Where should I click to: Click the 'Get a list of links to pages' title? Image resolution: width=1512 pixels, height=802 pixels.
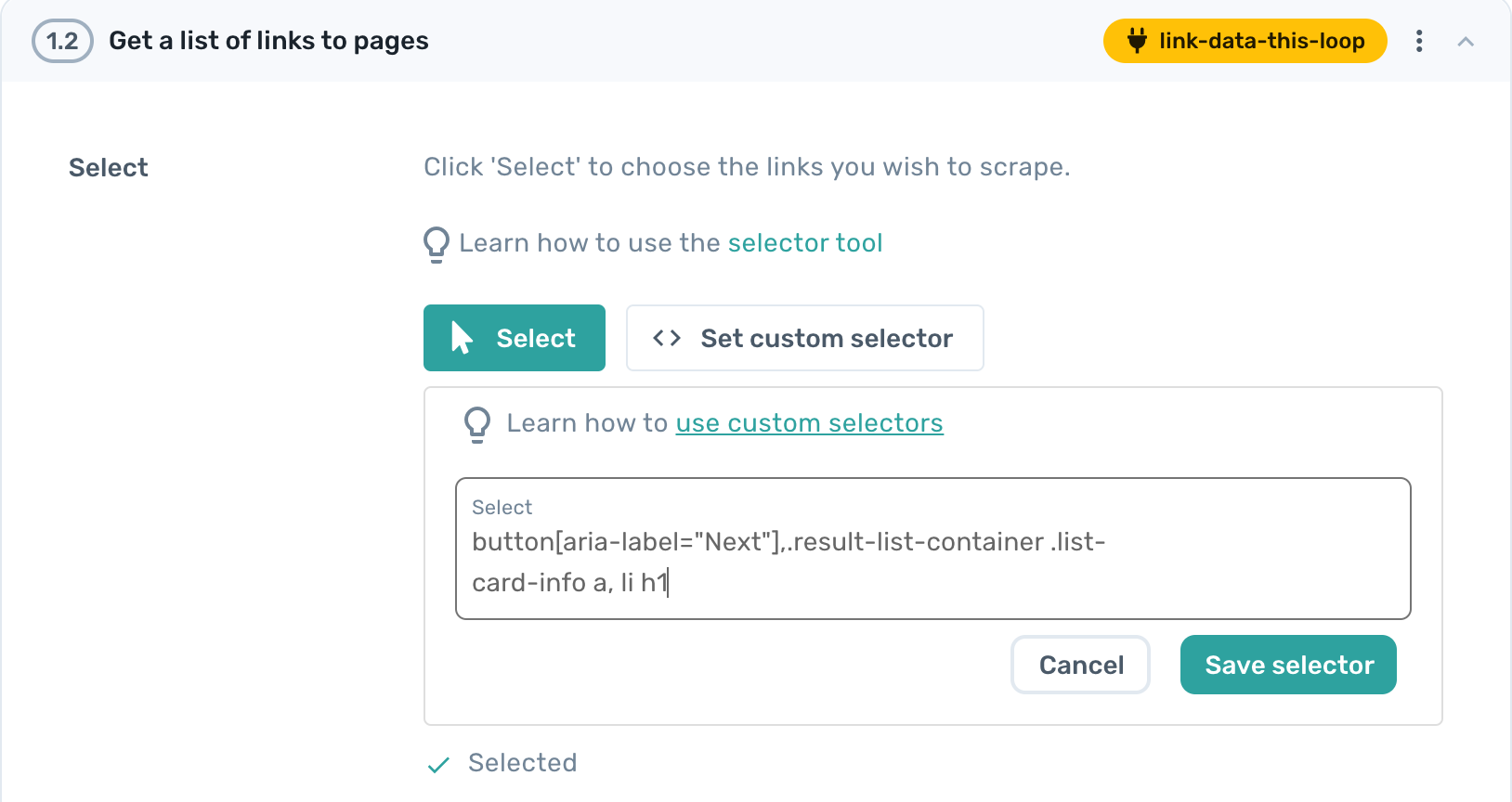(x=268, y=41)
